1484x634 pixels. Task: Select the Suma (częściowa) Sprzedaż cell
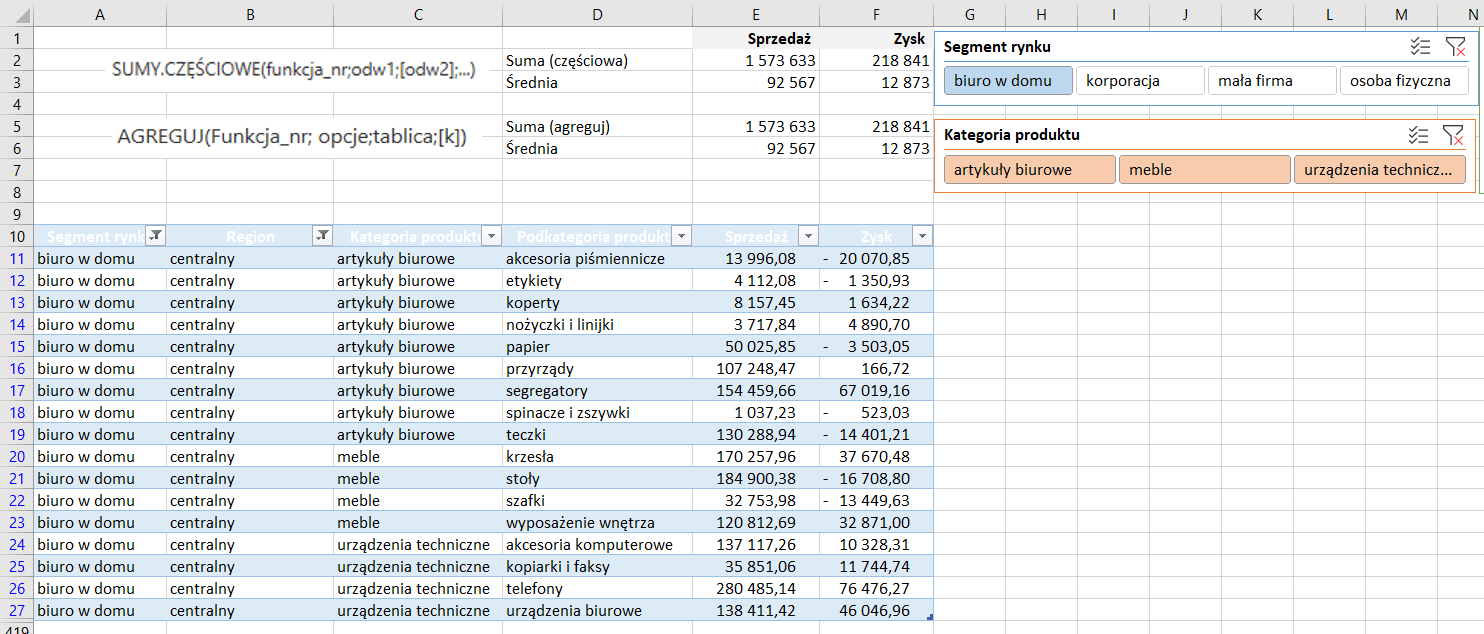tap(756, 61)
